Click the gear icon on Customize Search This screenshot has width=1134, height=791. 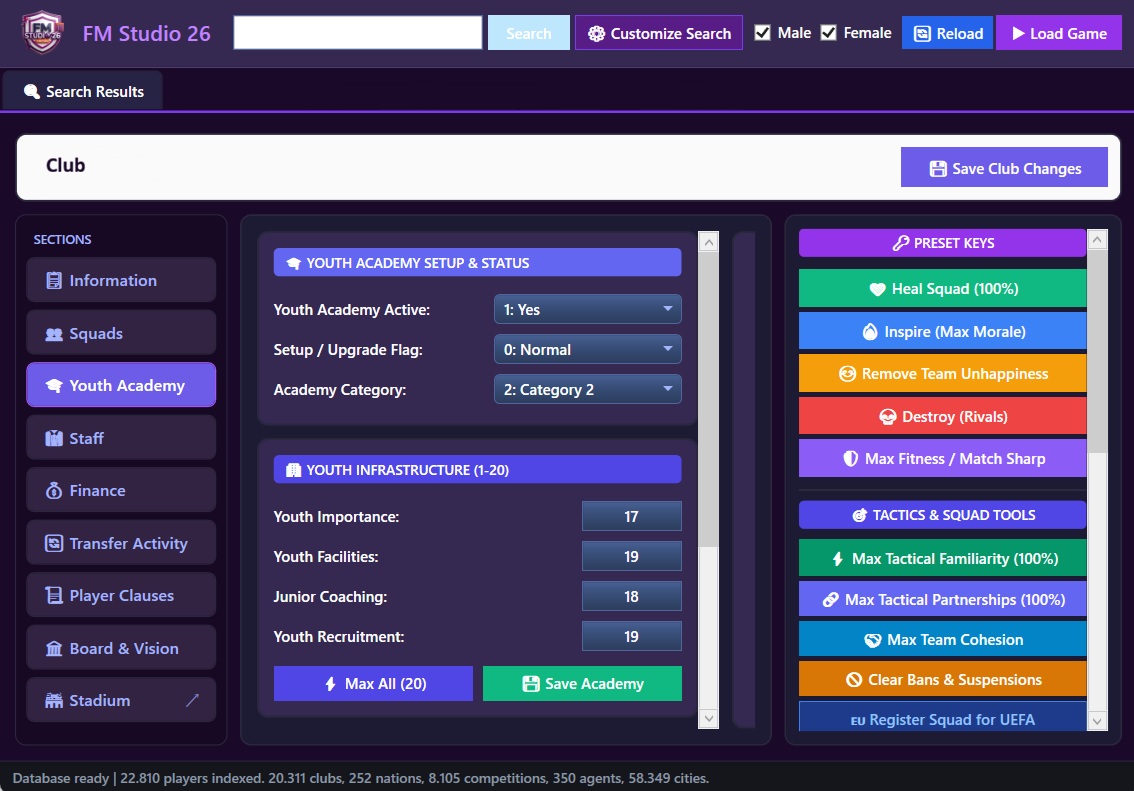tap(596, 34)
